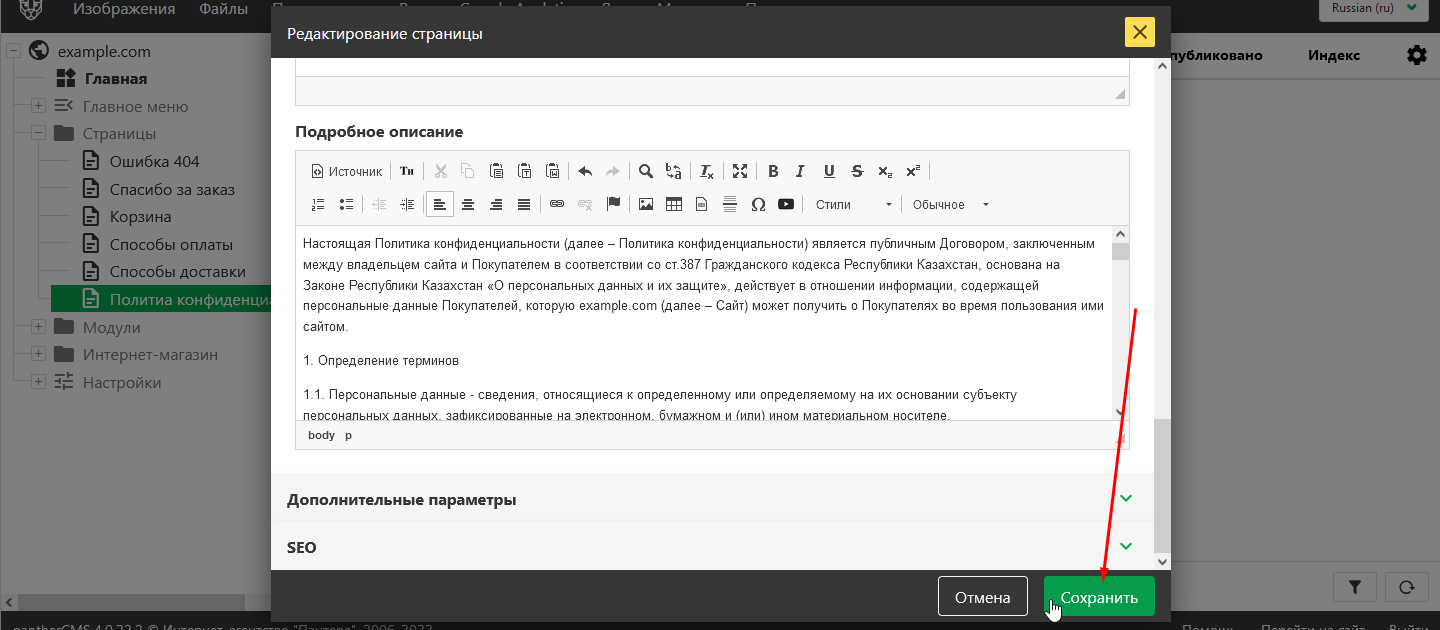Open the Стили styles dropdown

click(x=853, y=204)
